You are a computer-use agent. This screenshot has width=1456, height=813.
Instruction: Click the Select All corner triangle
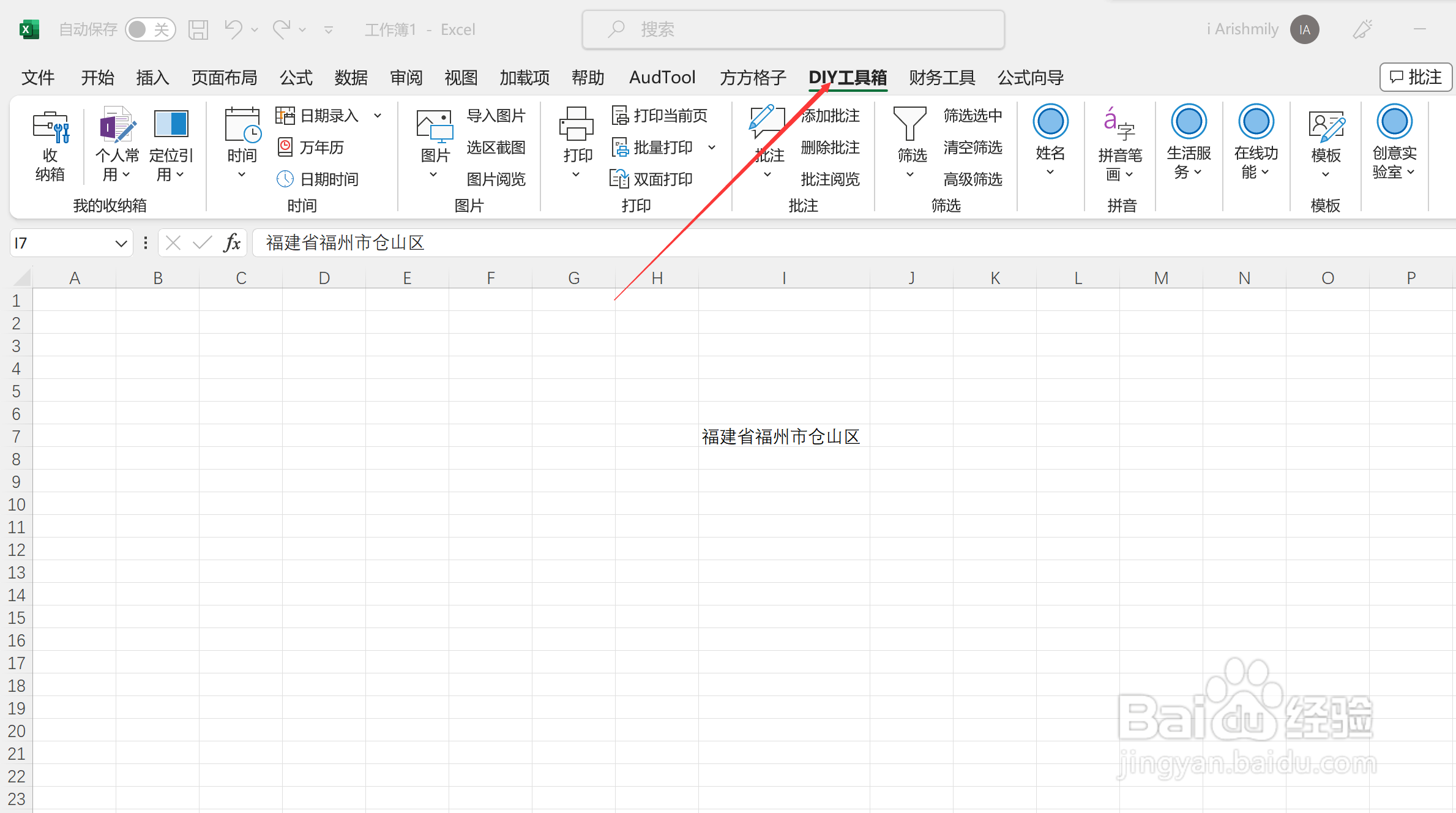point(21,277)
